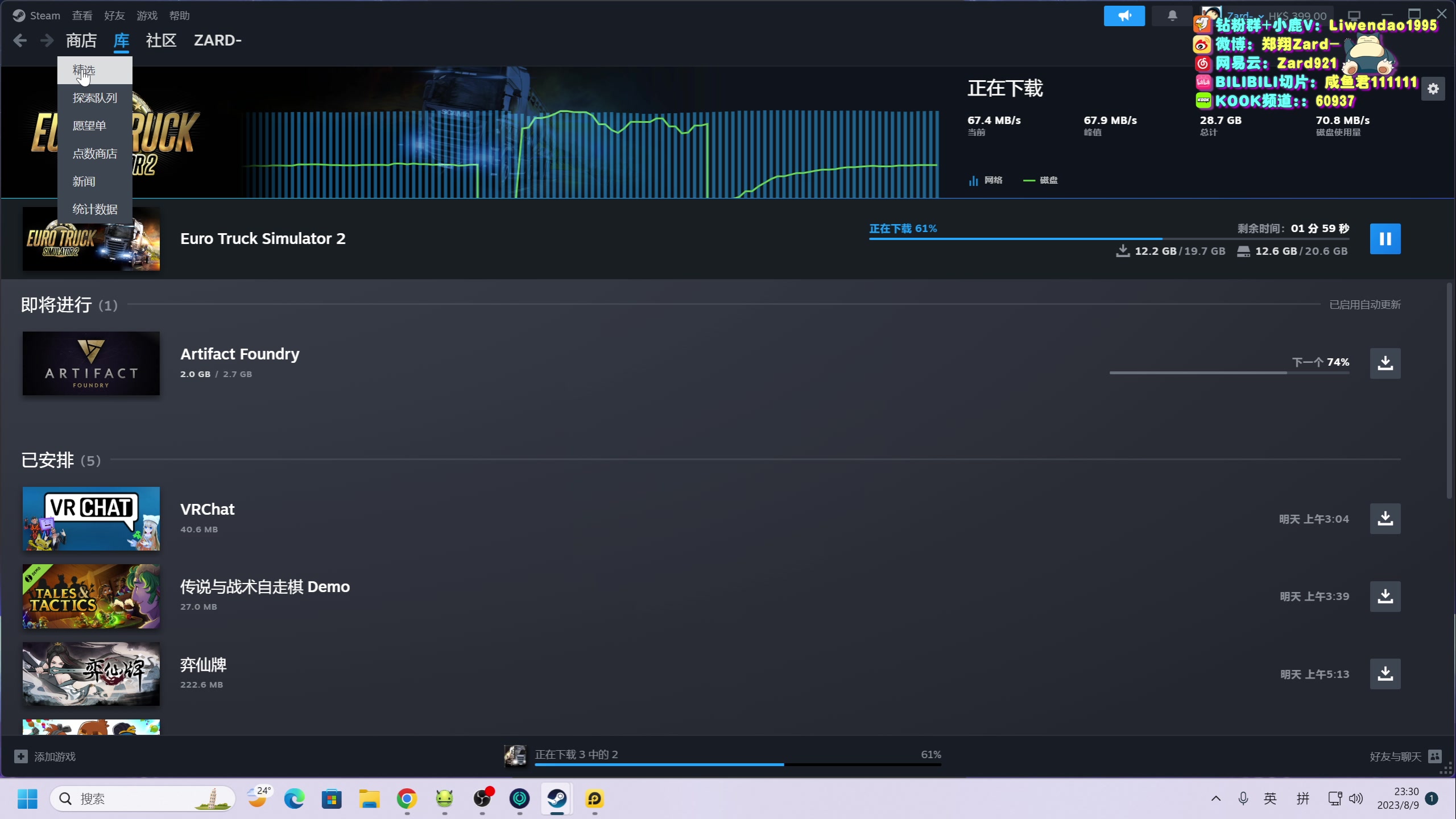Click 已启用自动更新 link

click(1364, 305)
